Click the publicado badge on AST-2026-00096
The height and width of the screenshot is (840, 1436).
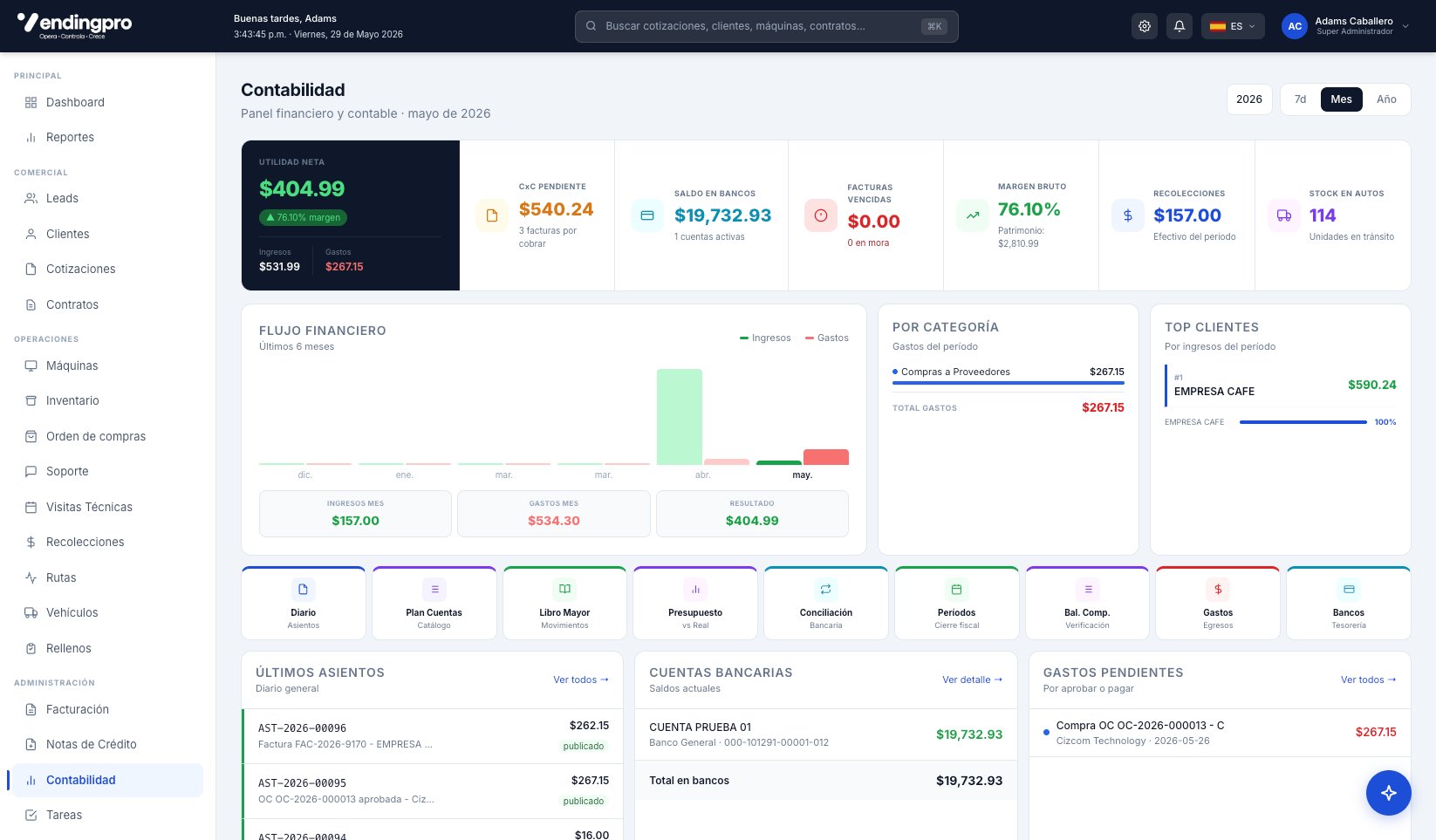click(584, 746)
